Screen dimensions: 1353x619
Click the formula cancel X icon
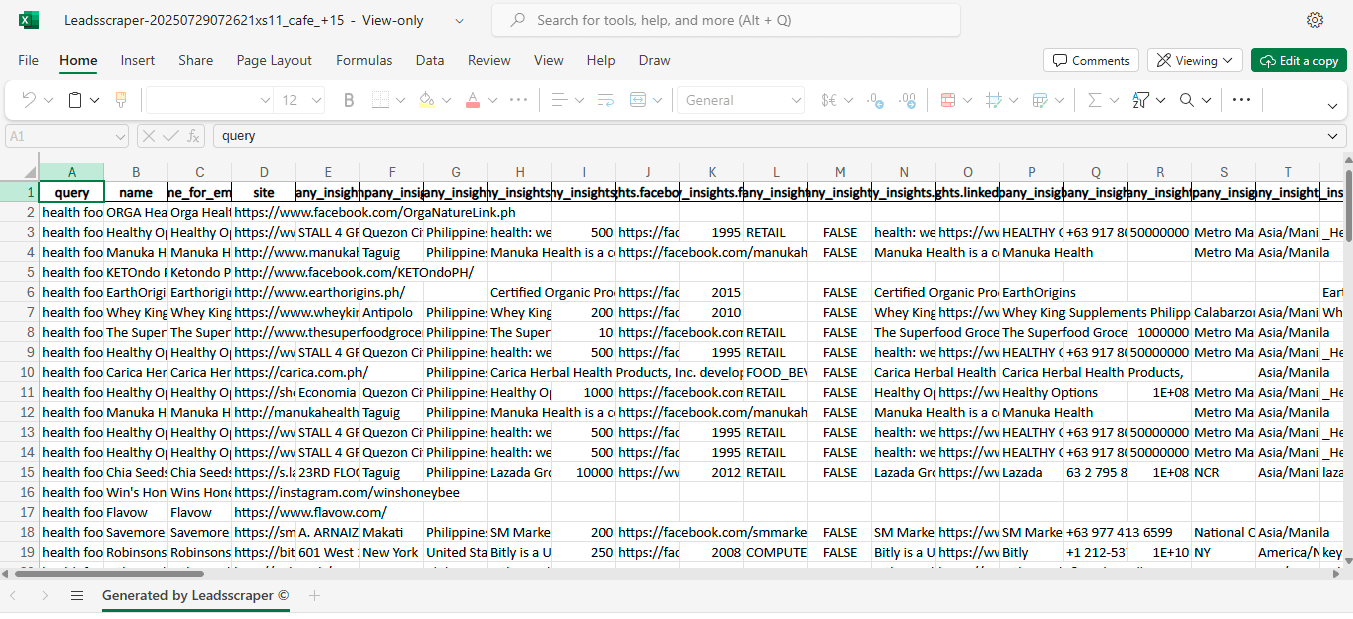[x=149, y=136]
